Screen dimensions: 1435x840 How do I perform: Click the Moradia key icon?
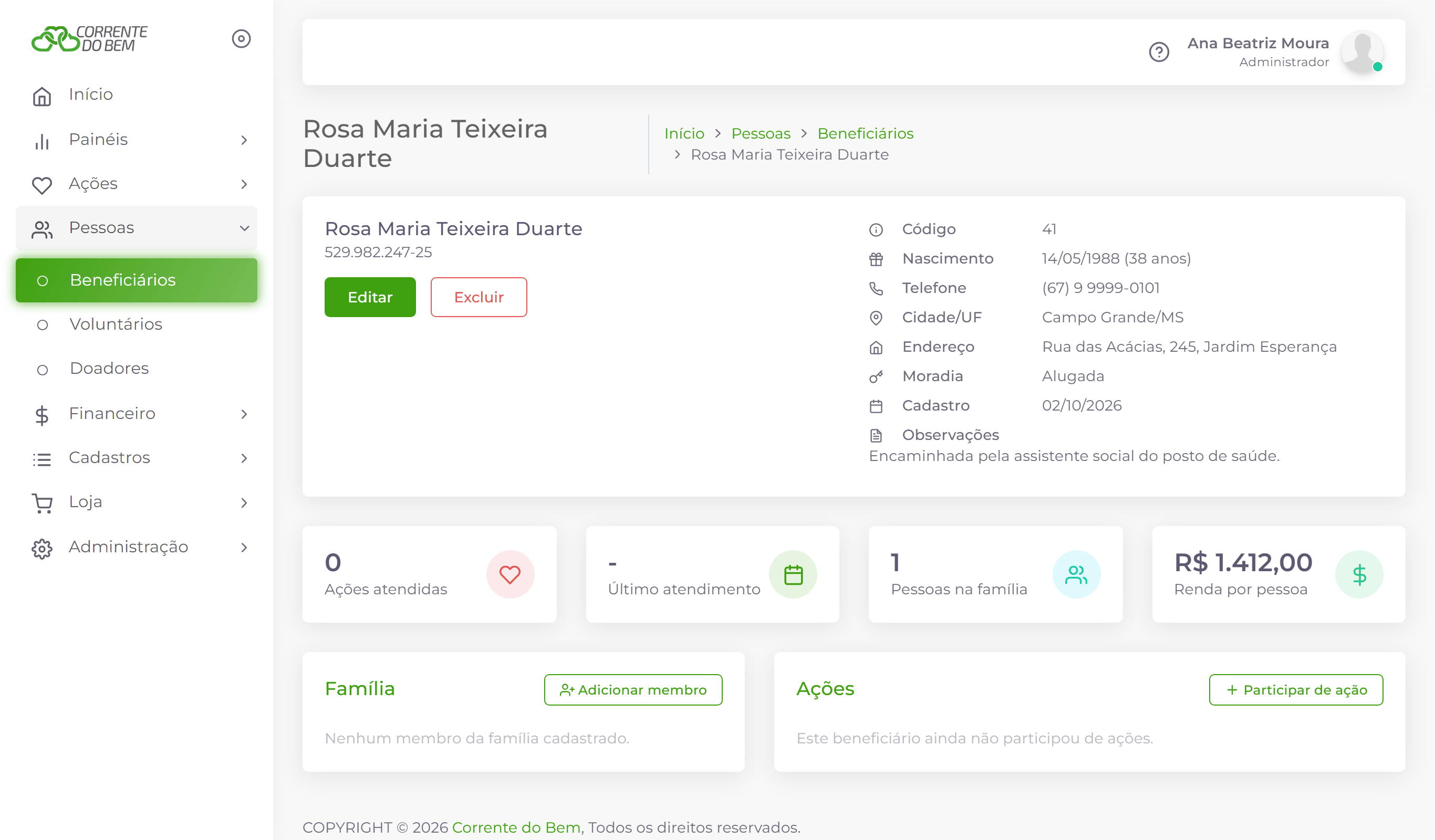tap(876, 377)
